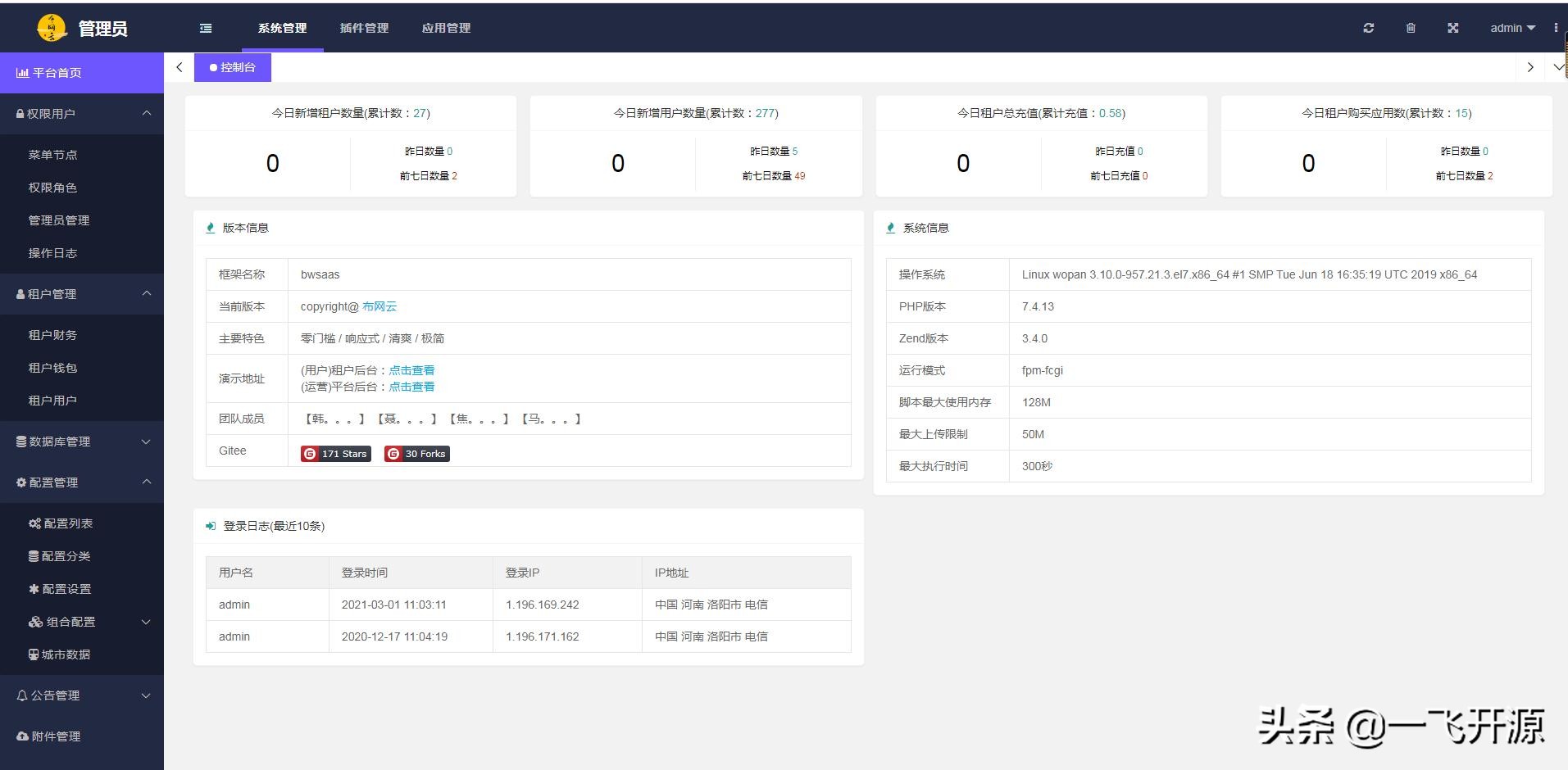Viewport: 1568px width, 770px height.
Task: Click the 登录IP column header
Action: coord(523,573)
